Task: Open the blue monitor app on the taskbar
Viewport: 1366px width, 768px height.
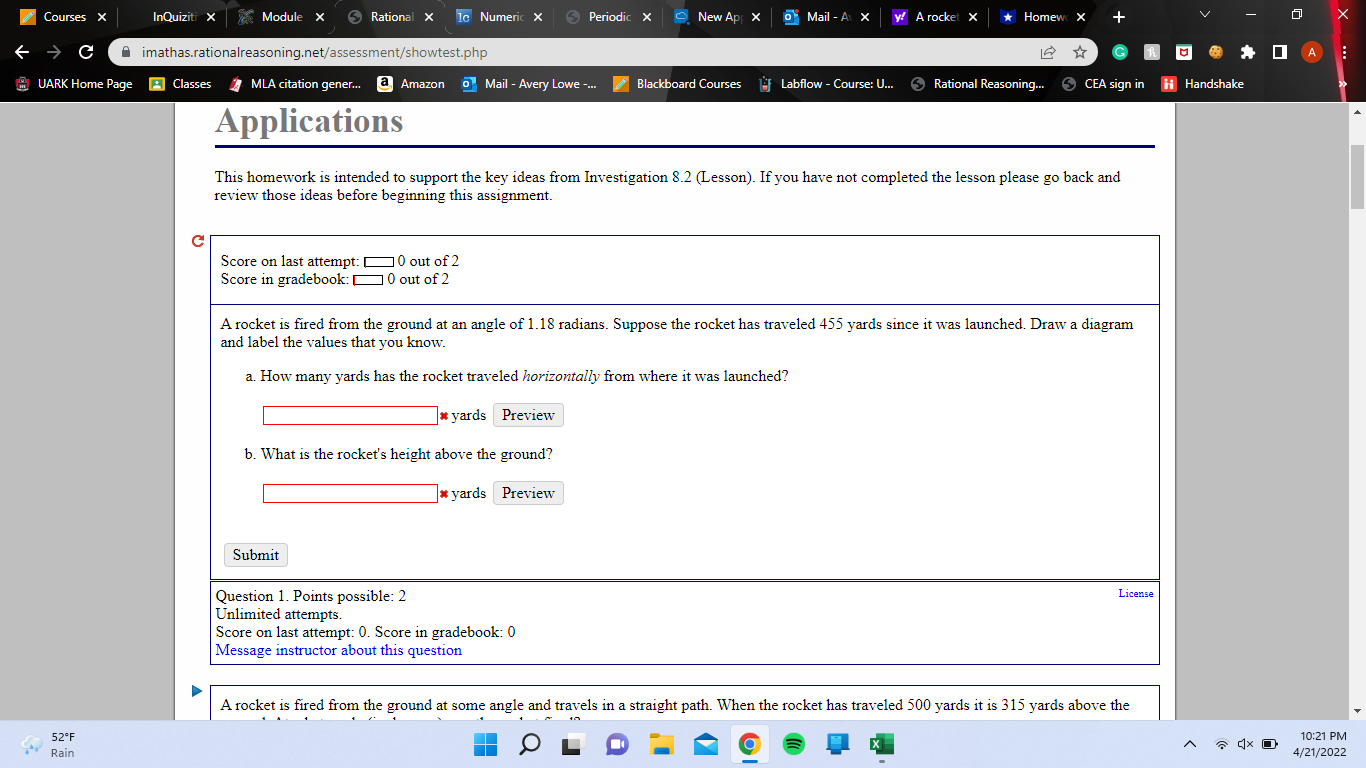Action: (x=837, y=745)
